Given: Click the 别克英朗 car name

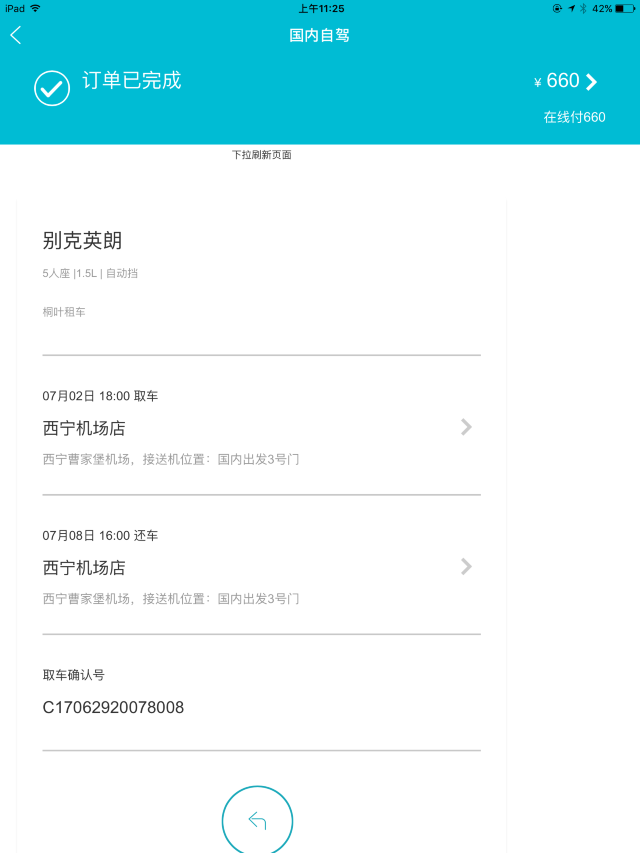Looking at the screenshot, I should [x=82, y=240].
